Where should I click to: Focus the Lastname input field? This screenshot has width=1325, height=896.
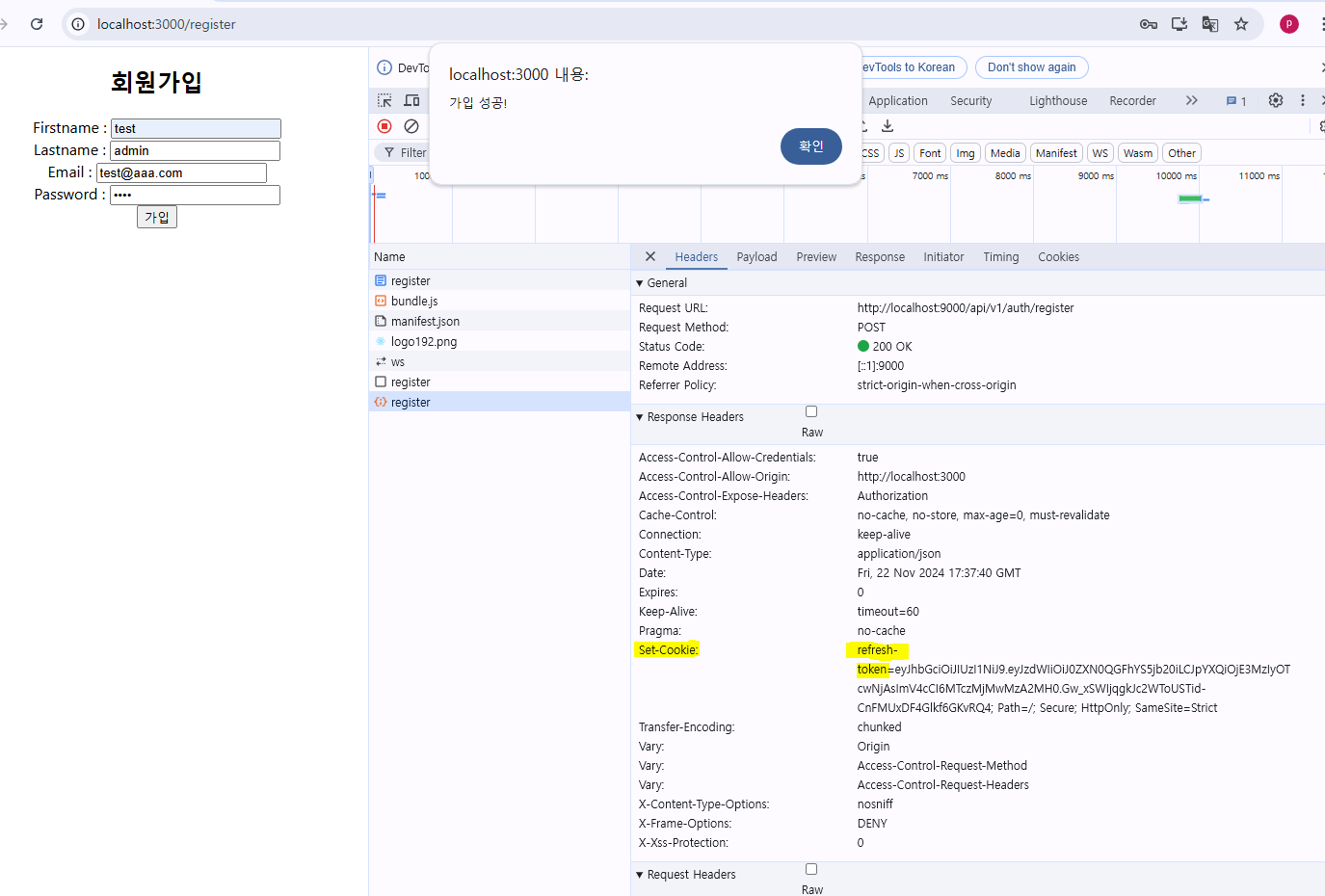(x=195, y=150)
